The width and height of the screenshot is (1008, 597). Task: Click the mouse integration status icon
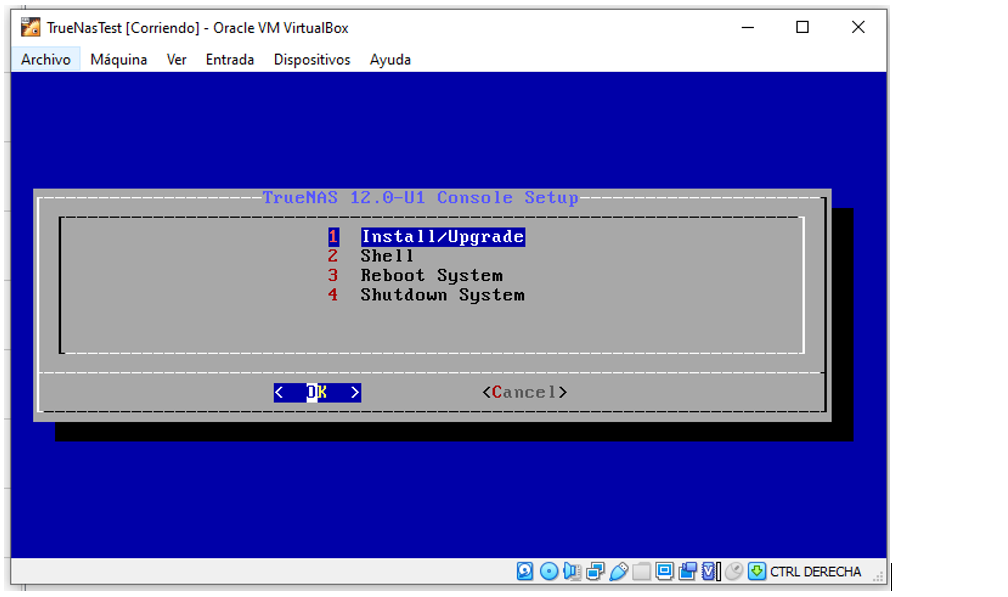click(734, 571)
